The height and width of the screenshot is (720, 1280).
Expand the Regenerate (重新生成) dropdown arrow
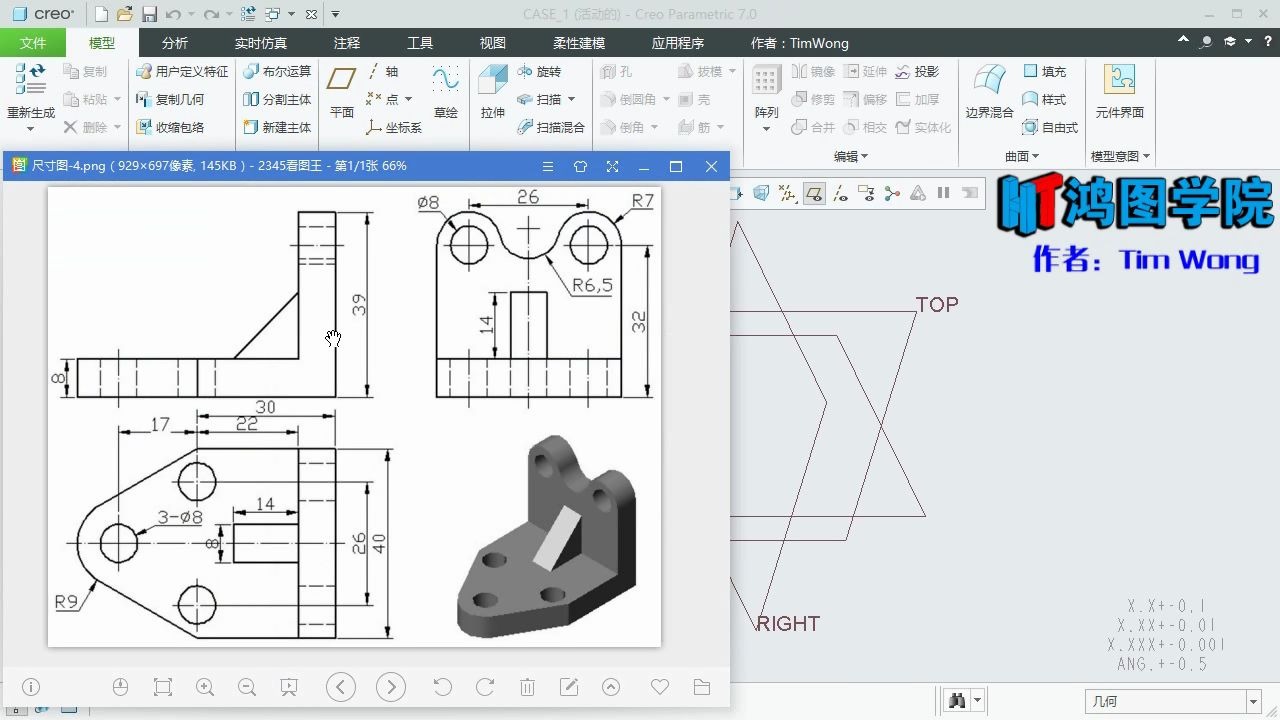30,128
